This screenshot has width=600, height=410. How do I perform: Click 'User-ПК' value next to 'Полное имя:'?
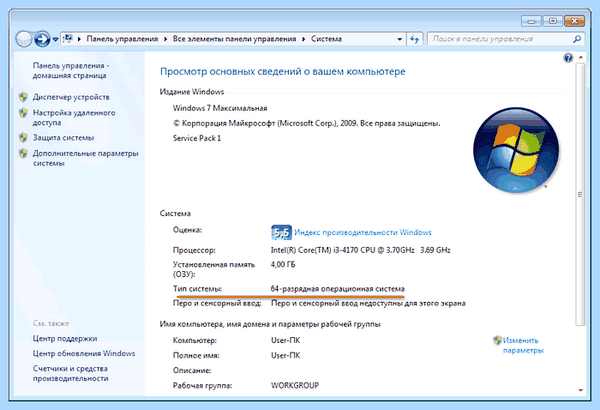click(x=285, y=356)
